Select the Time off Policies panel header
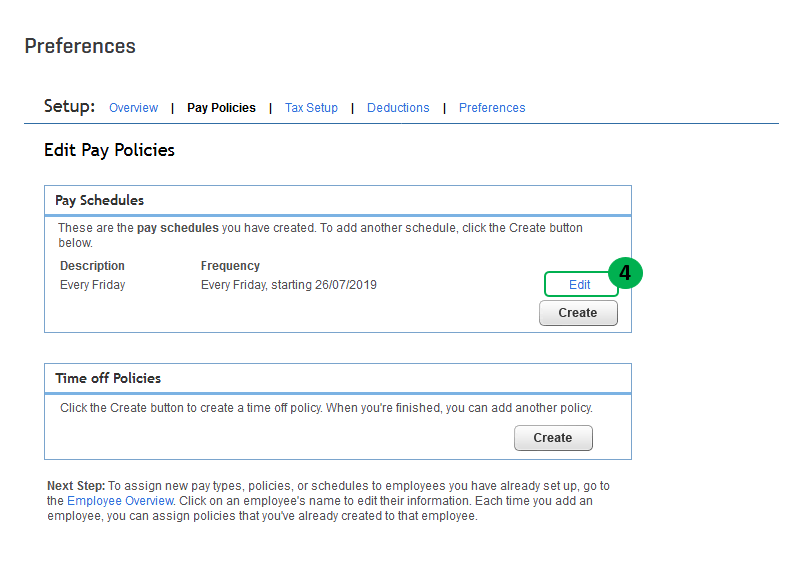The height and width of the screenshot is (566, 809). click(x=108, y=378)
